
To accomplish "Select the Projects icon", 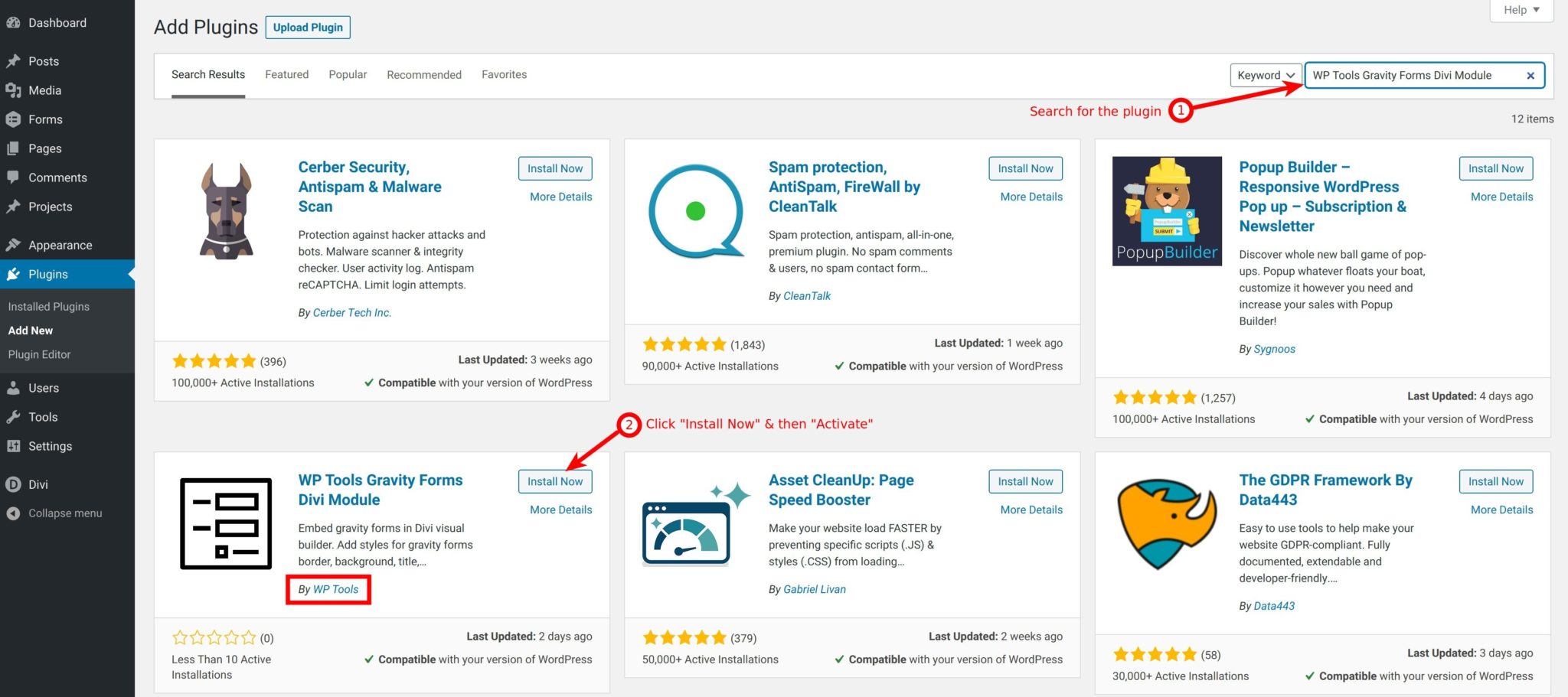I will point(14,206).
